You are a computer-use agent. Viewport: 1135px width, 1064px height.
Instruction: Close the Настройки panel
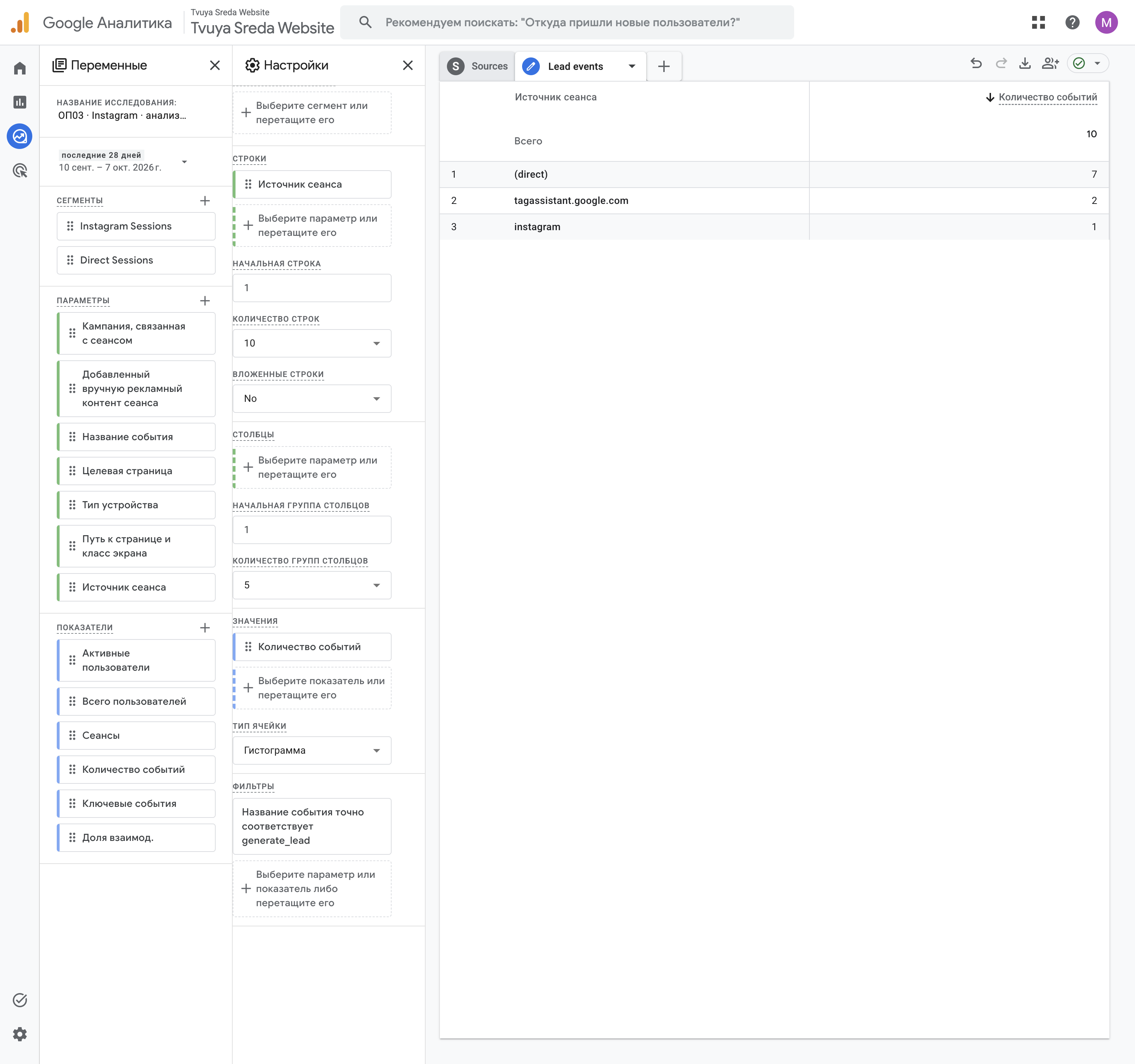(408, 65)
